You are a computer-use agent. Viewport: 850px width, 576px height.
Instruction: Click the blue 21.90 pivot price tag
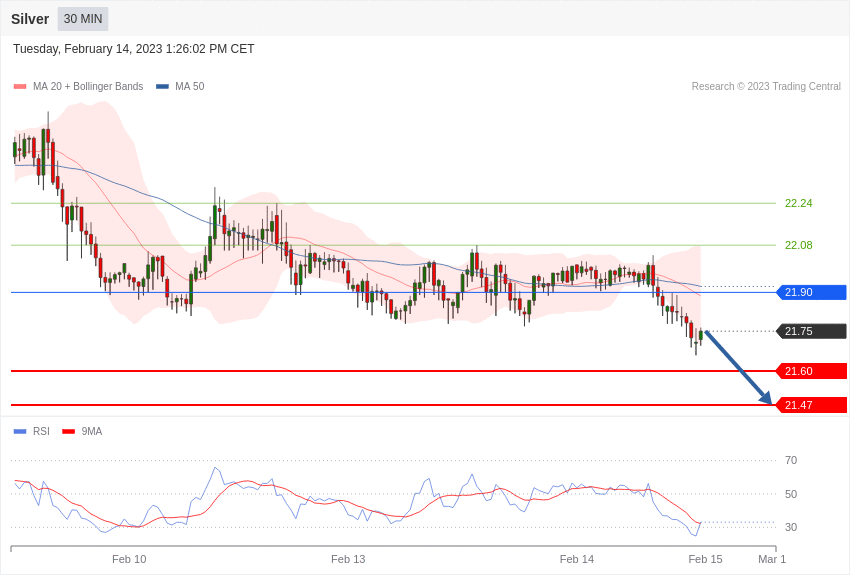pos(812,293)
